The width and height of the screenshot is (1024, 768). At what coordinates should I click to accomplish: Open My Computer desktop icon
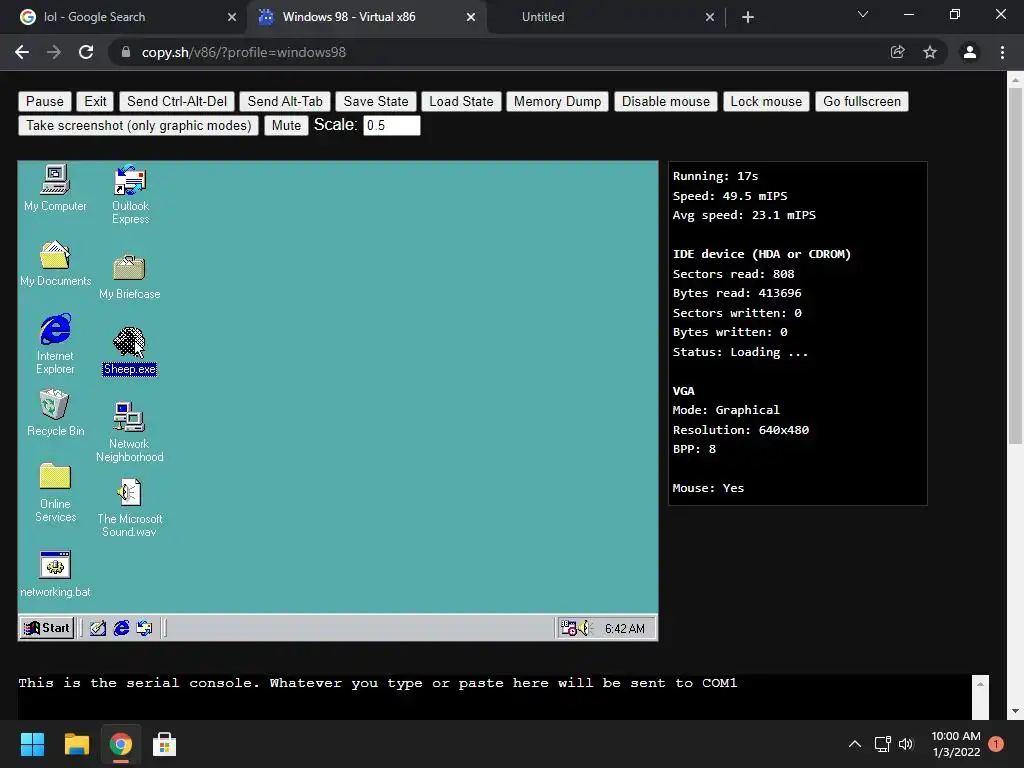(x=55, y=189)
